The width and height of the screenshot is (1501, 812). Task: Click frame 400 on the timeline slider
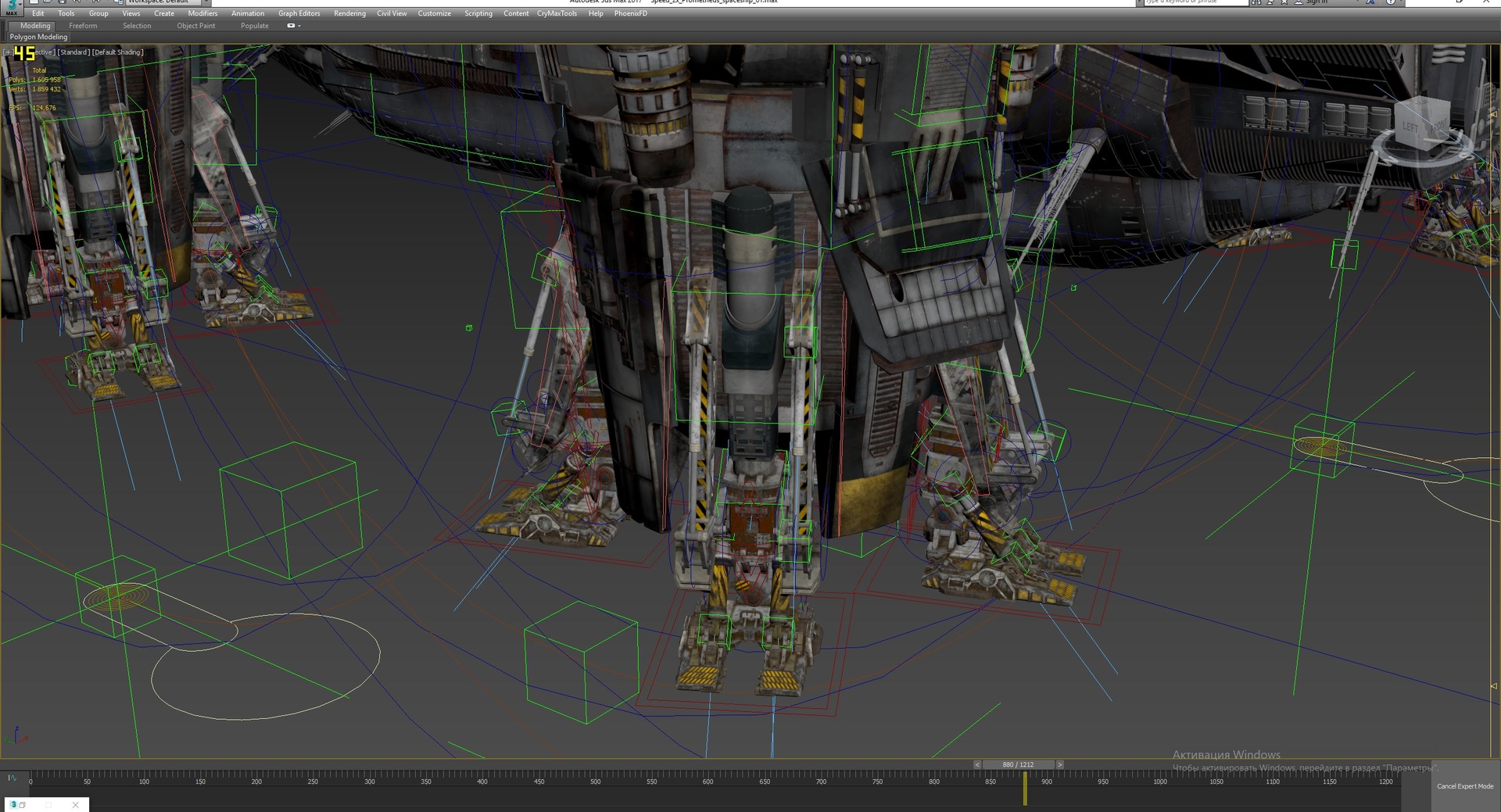pyautogui.click(x=482, y=781)
